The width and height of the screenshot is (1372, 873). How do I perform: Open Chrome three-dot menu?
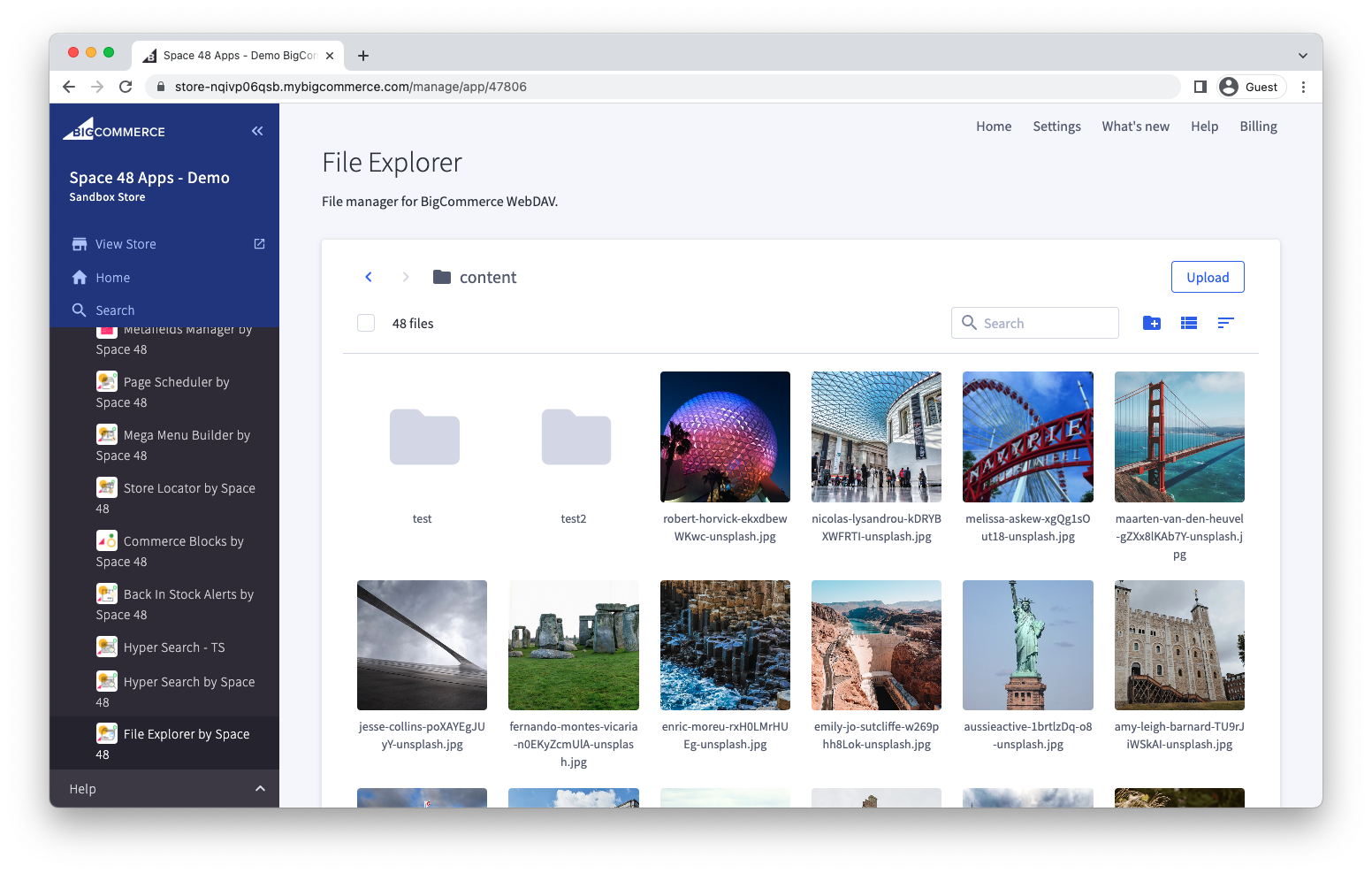coord(1303,87)
